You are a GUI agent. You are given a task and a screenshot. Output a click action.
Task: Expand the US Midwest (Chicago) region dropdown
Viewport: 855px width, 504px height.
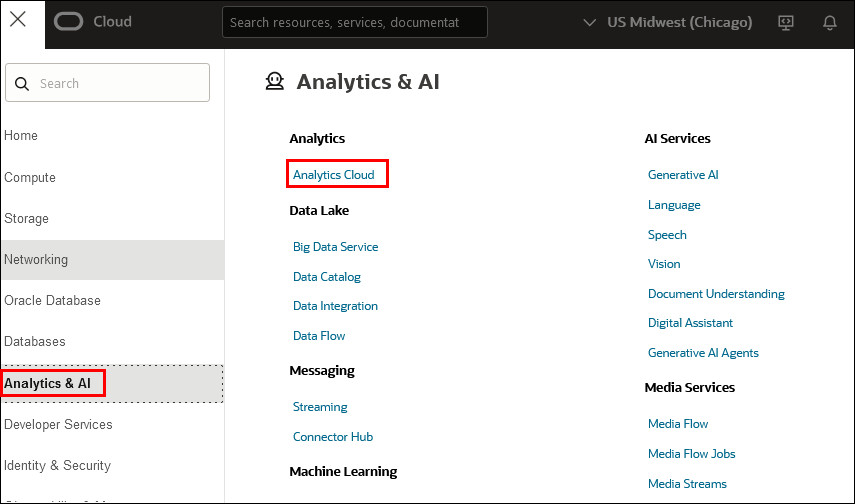tap(667, 22)
